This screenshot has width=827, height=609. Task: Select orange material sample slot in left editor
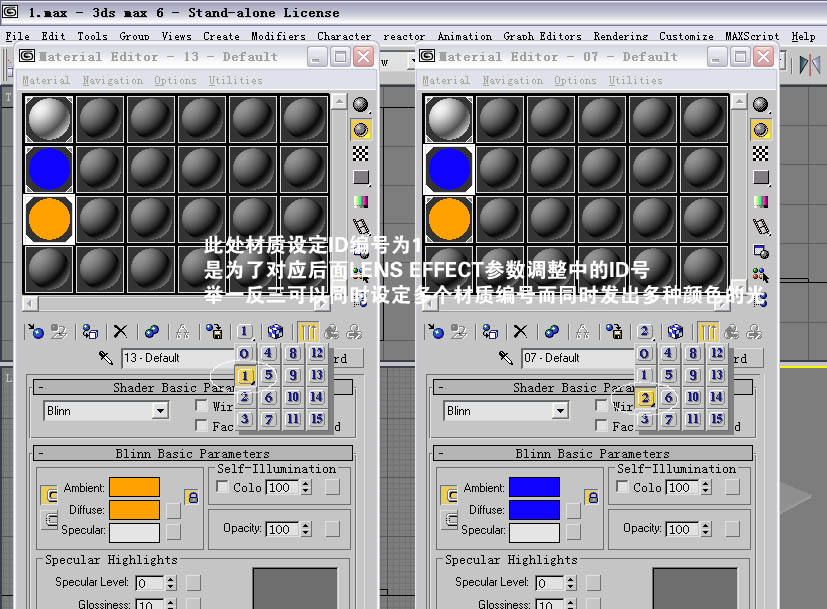pyautogui.click(x=49, y=219)
